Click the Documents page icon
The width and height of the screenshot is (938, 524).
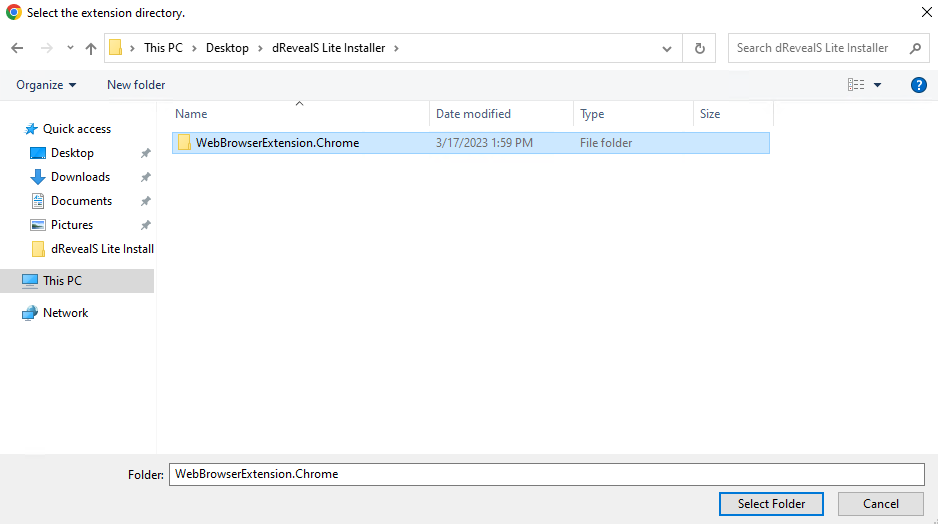coord(38,201)
